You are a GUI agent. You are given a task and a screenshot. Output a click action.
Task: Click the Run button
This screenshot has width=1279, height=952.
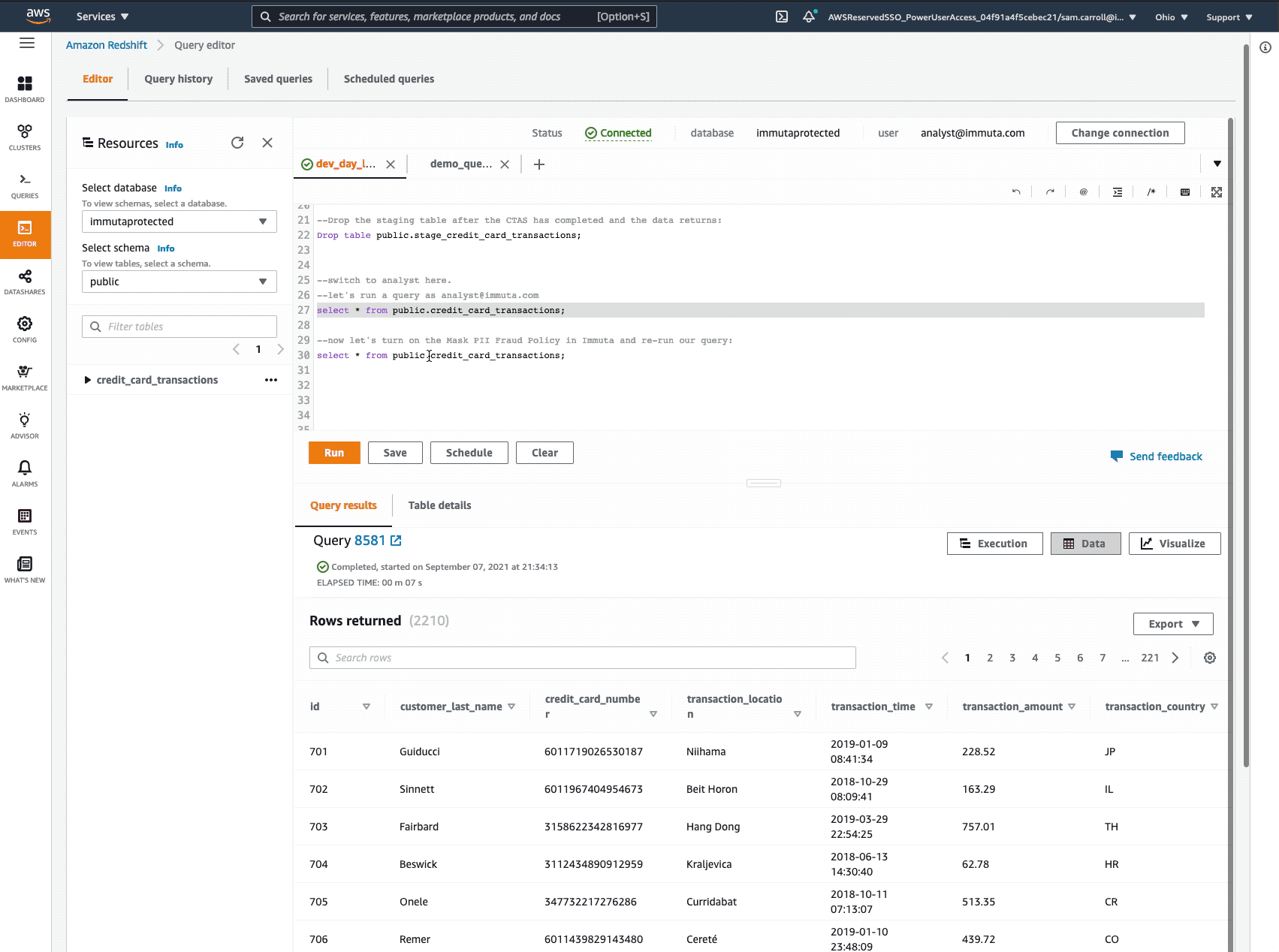click(334, 453)
